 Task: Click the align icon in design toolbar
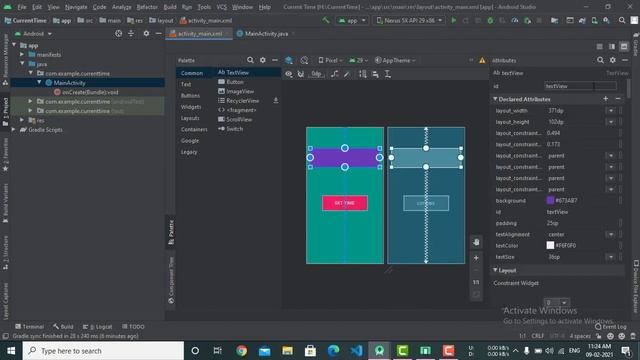click(x=375, y=74)
